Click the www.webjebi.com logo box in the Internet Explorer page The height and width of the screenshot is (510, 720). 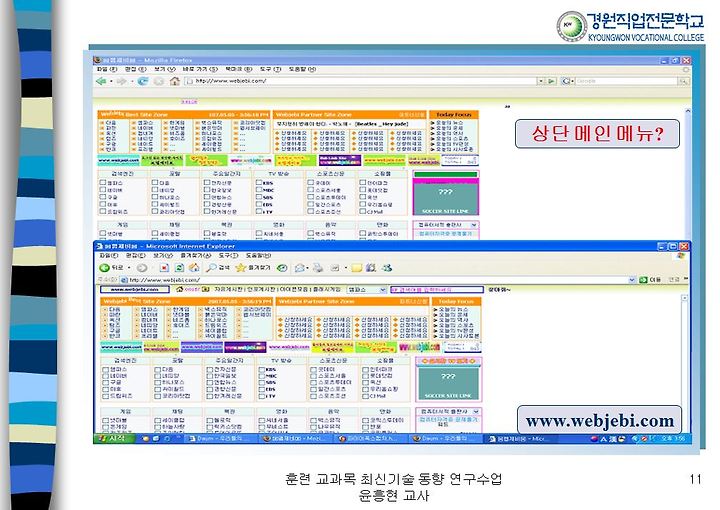point(135,290)
